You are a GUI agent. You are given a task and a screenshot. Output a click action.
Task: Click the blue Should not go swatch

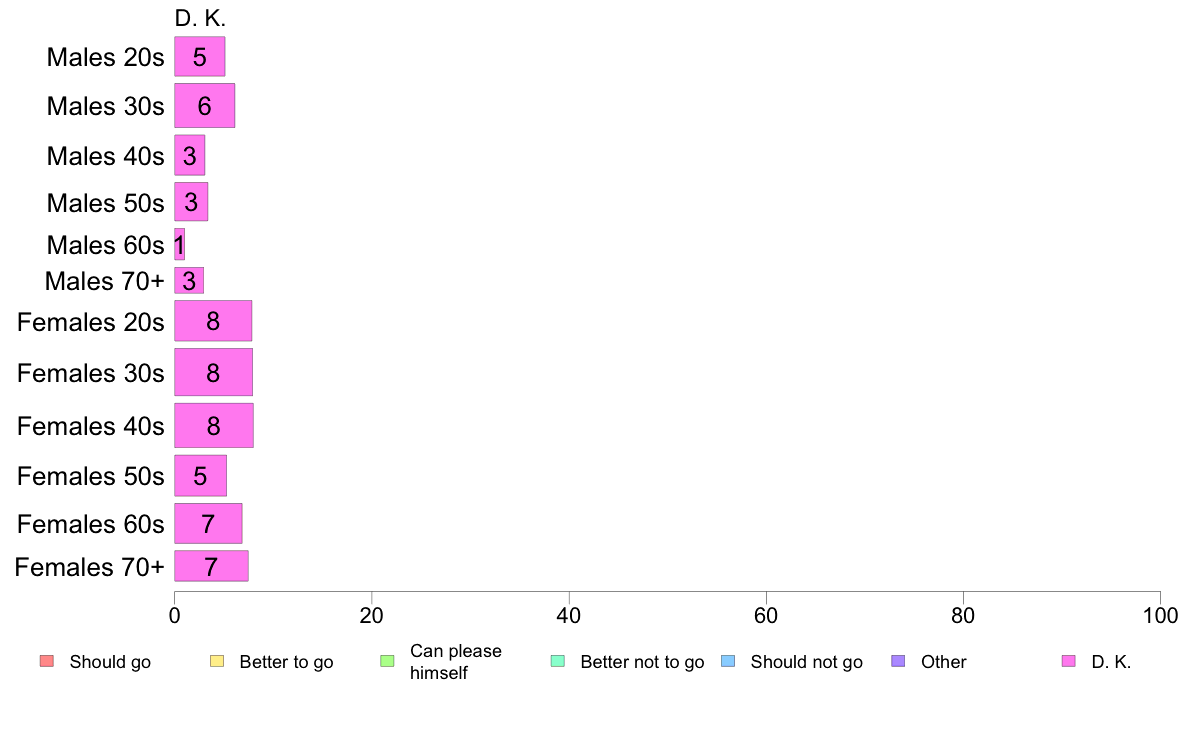[728, 661]
